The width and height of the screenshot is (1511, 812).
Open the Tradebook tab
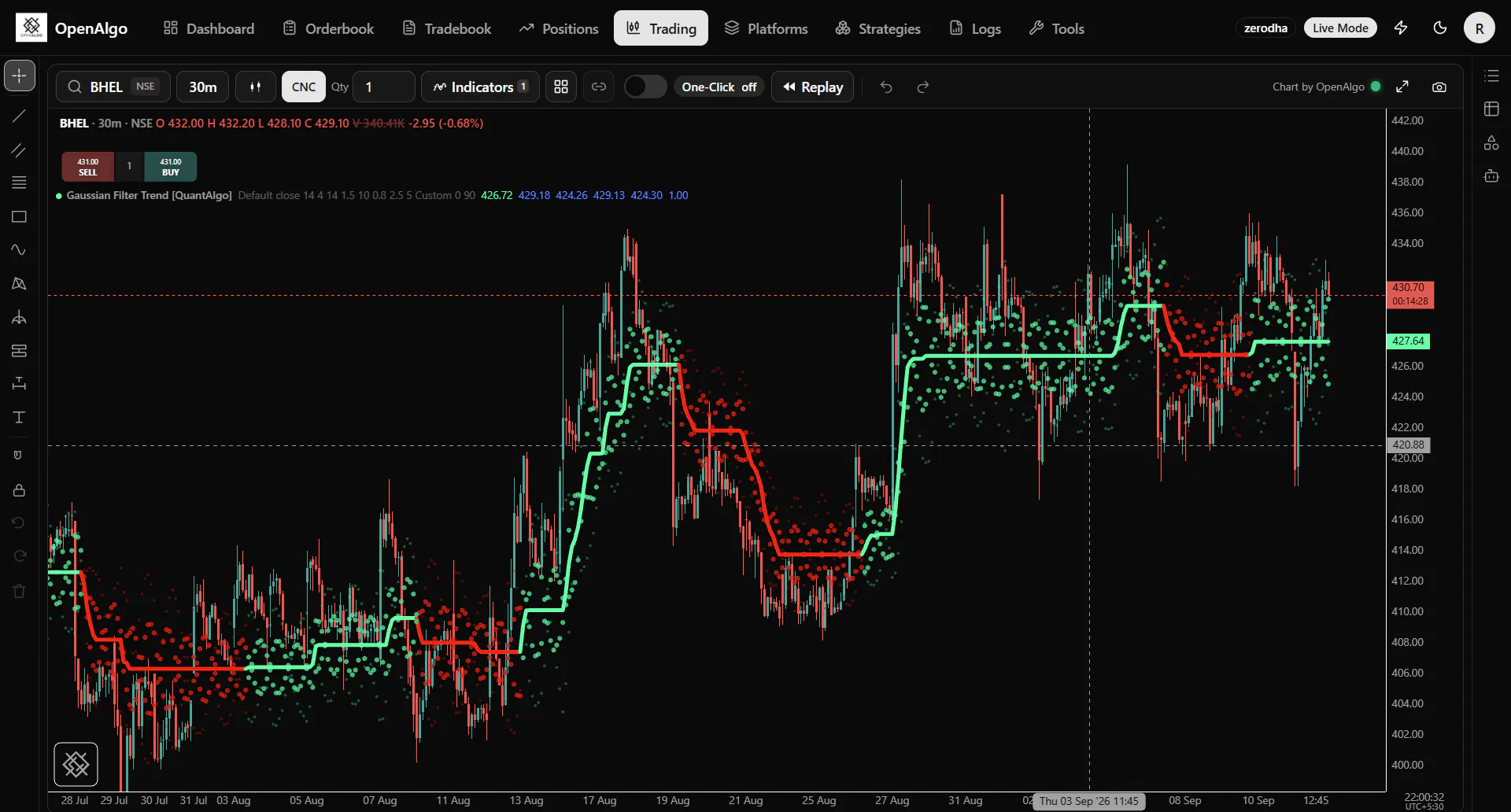tap(447, 28)
